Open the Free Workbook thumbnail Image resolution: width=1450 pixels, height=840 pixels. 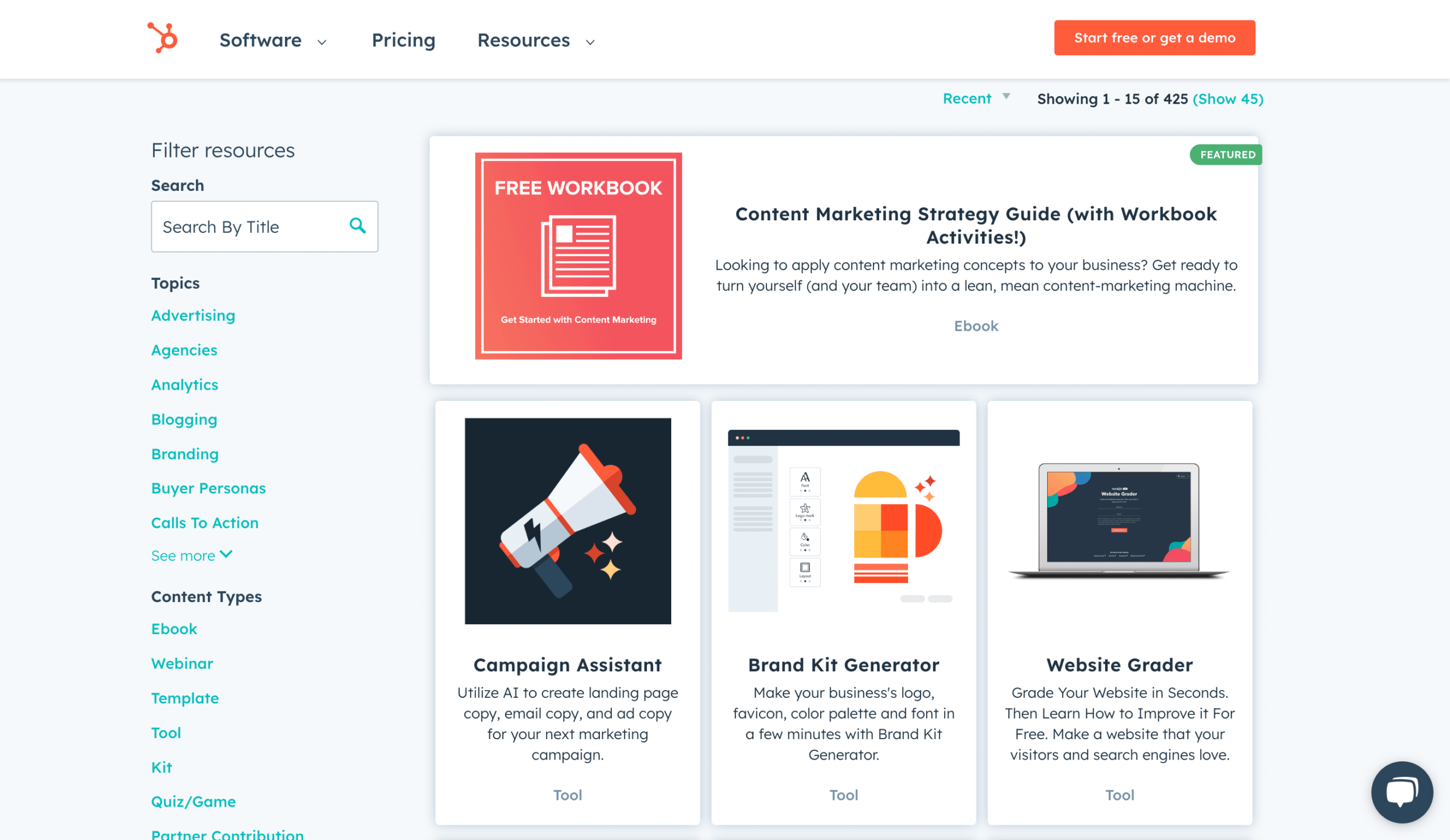click(578, 256)
